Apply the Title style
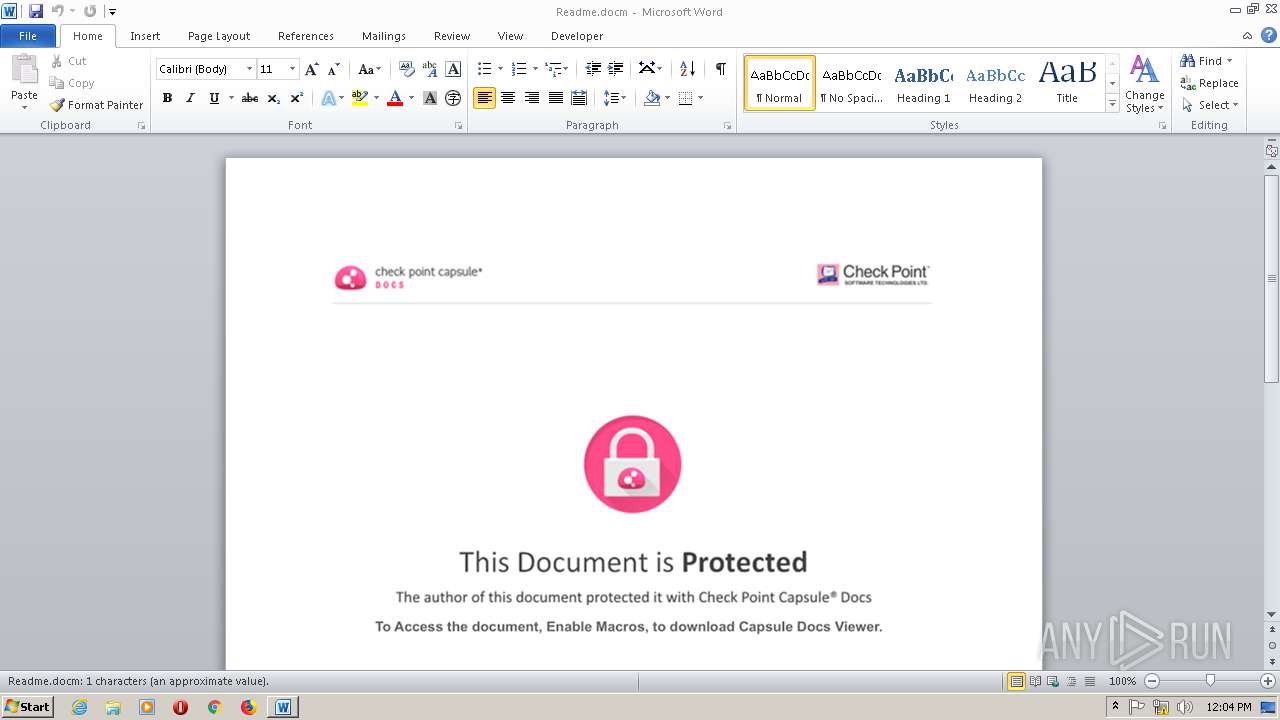Viewport: 1280px width, 720px height. [1067, 83]
